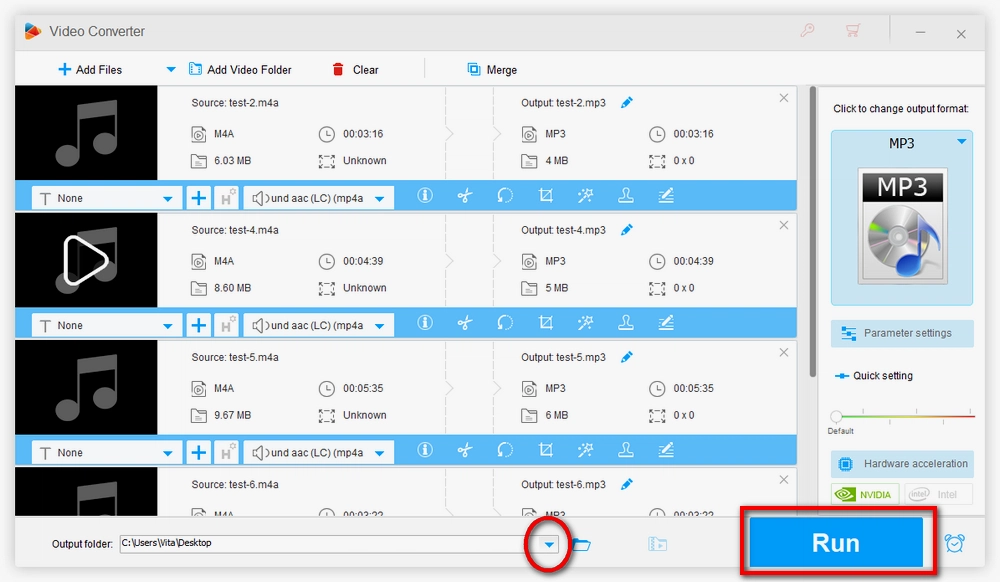Expand output folder path dropdown
The width and height of the screenshot is (1000, 582).
click(548, 544)
